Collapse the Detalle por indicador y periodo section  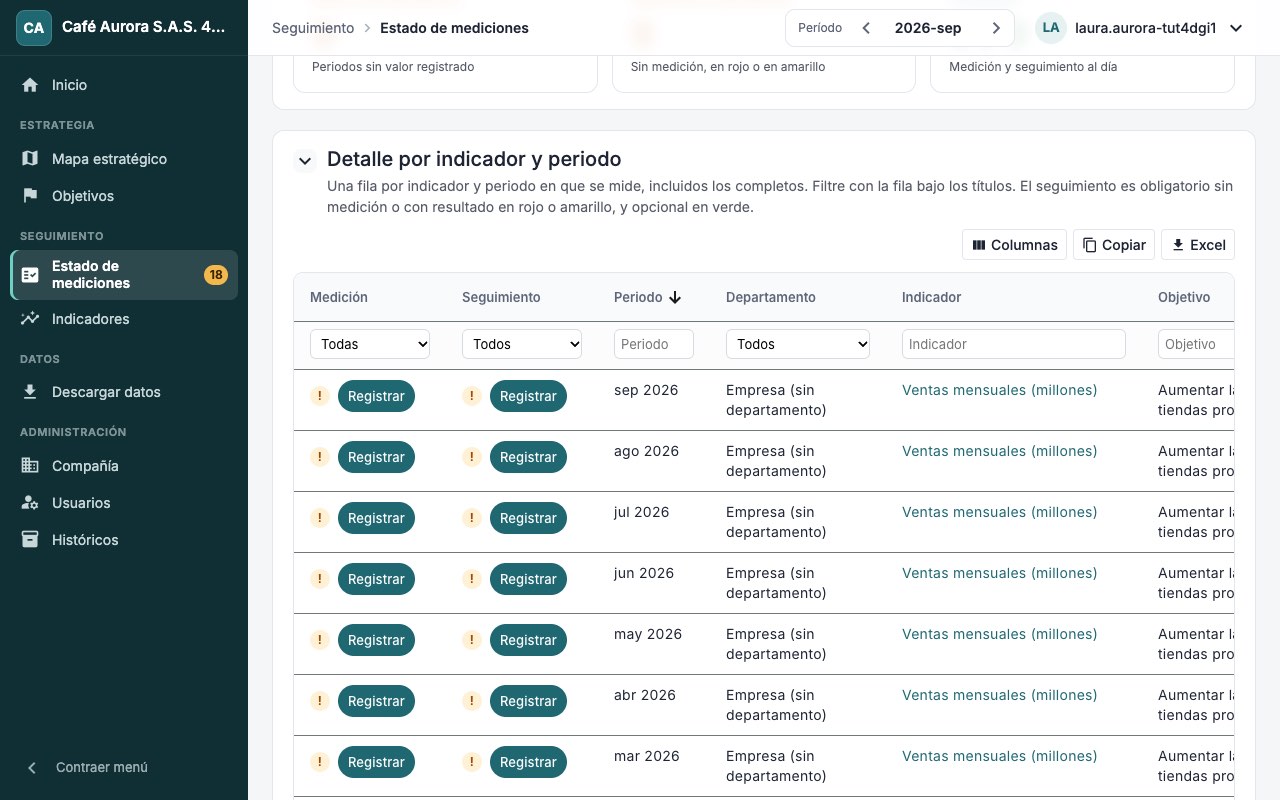(304, 160)
